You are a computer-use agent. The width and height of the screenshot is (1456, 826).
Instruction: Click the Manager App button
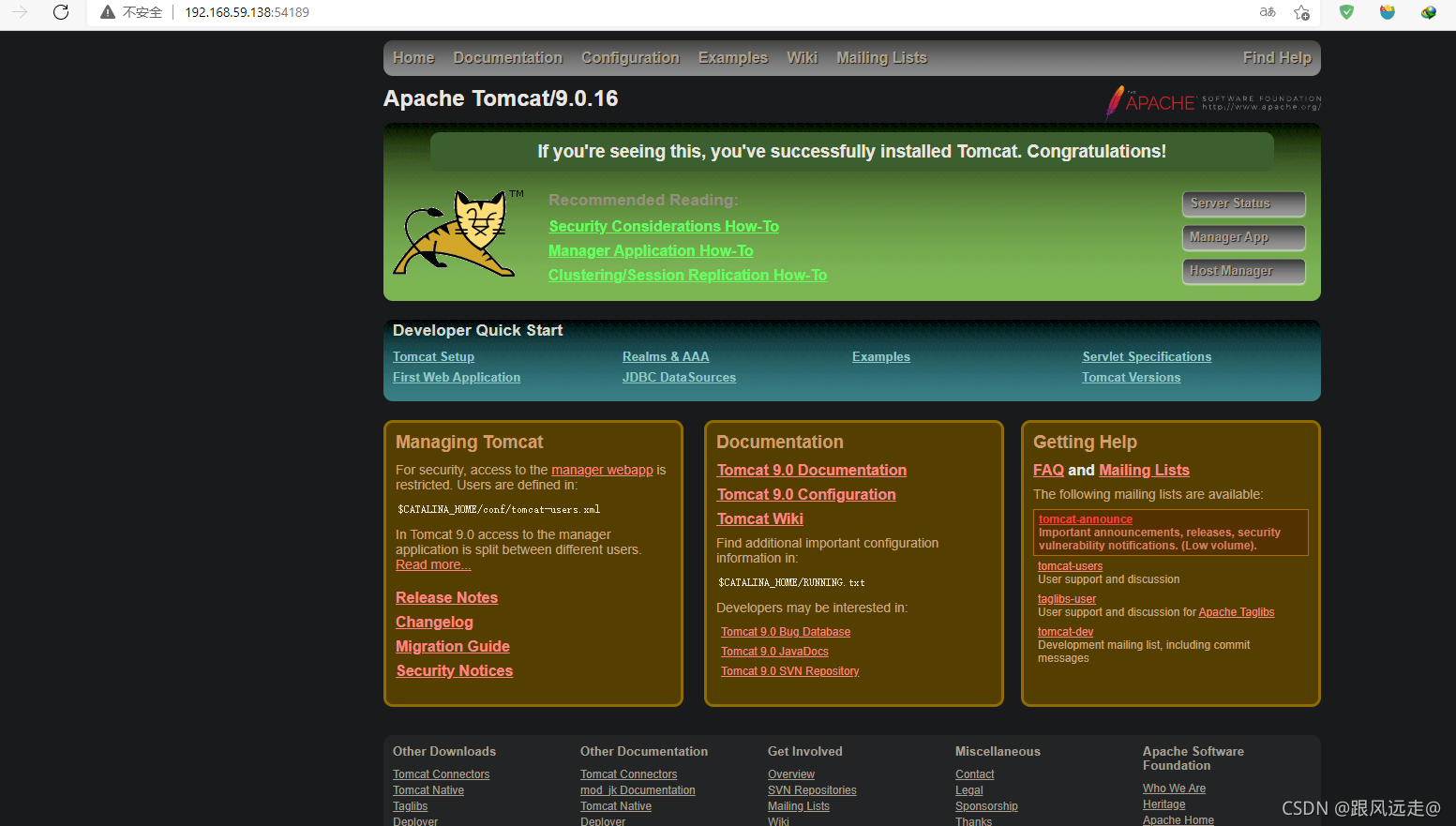point(1243,237)
